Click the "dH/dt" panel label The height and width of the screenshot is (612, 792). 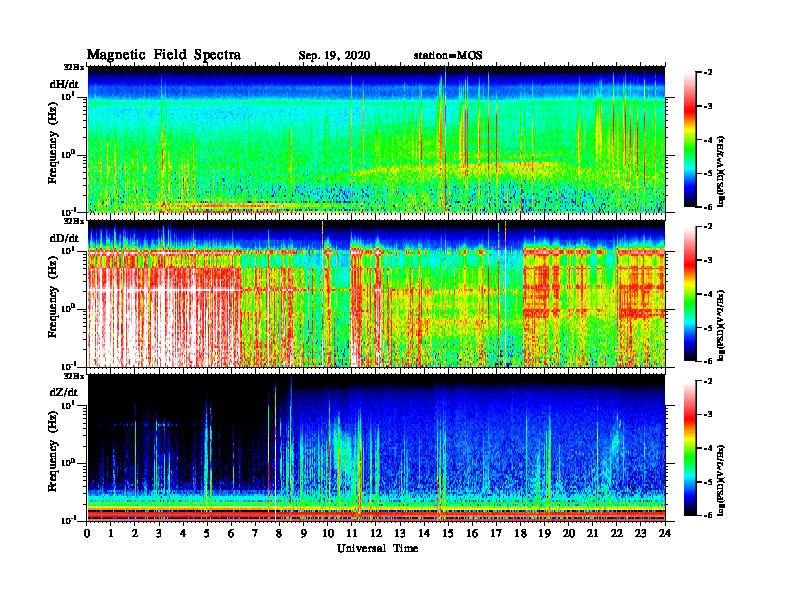click(x=64, y=84)
